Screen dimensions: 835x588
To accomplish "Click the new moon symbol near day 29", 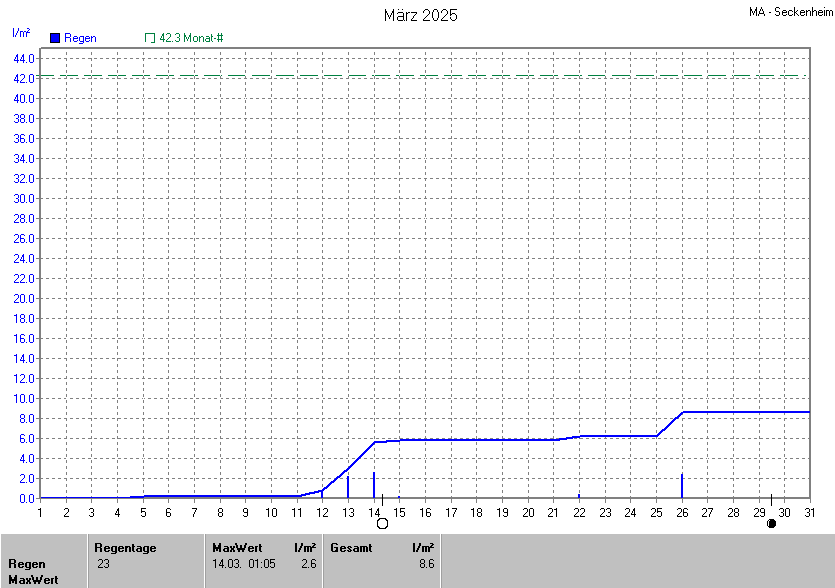I will point(771,523).
